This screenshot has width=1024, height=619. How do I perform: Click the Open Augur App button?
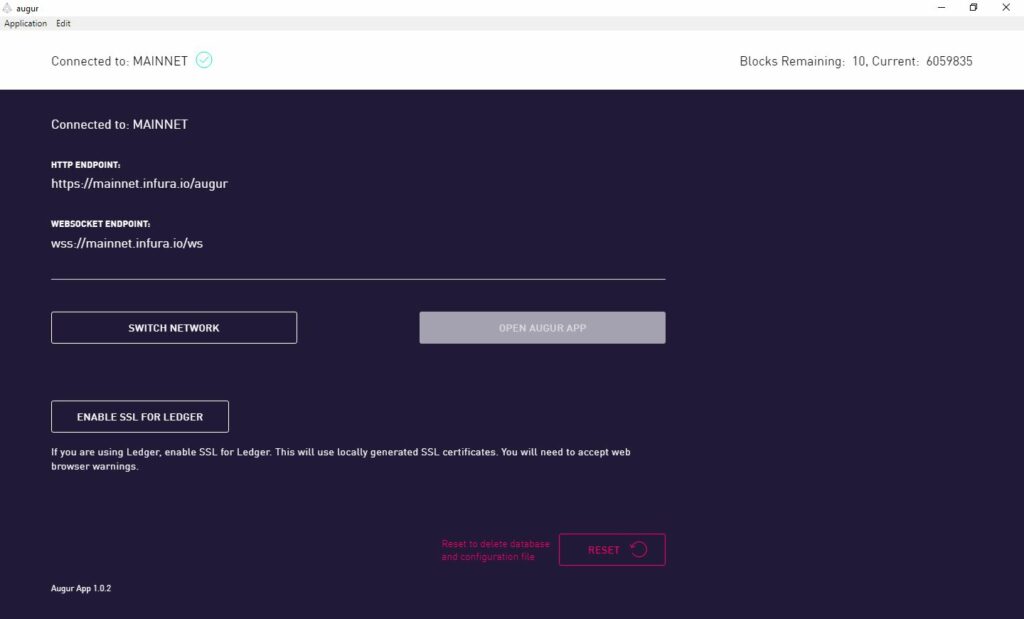[x=542, y=328]
